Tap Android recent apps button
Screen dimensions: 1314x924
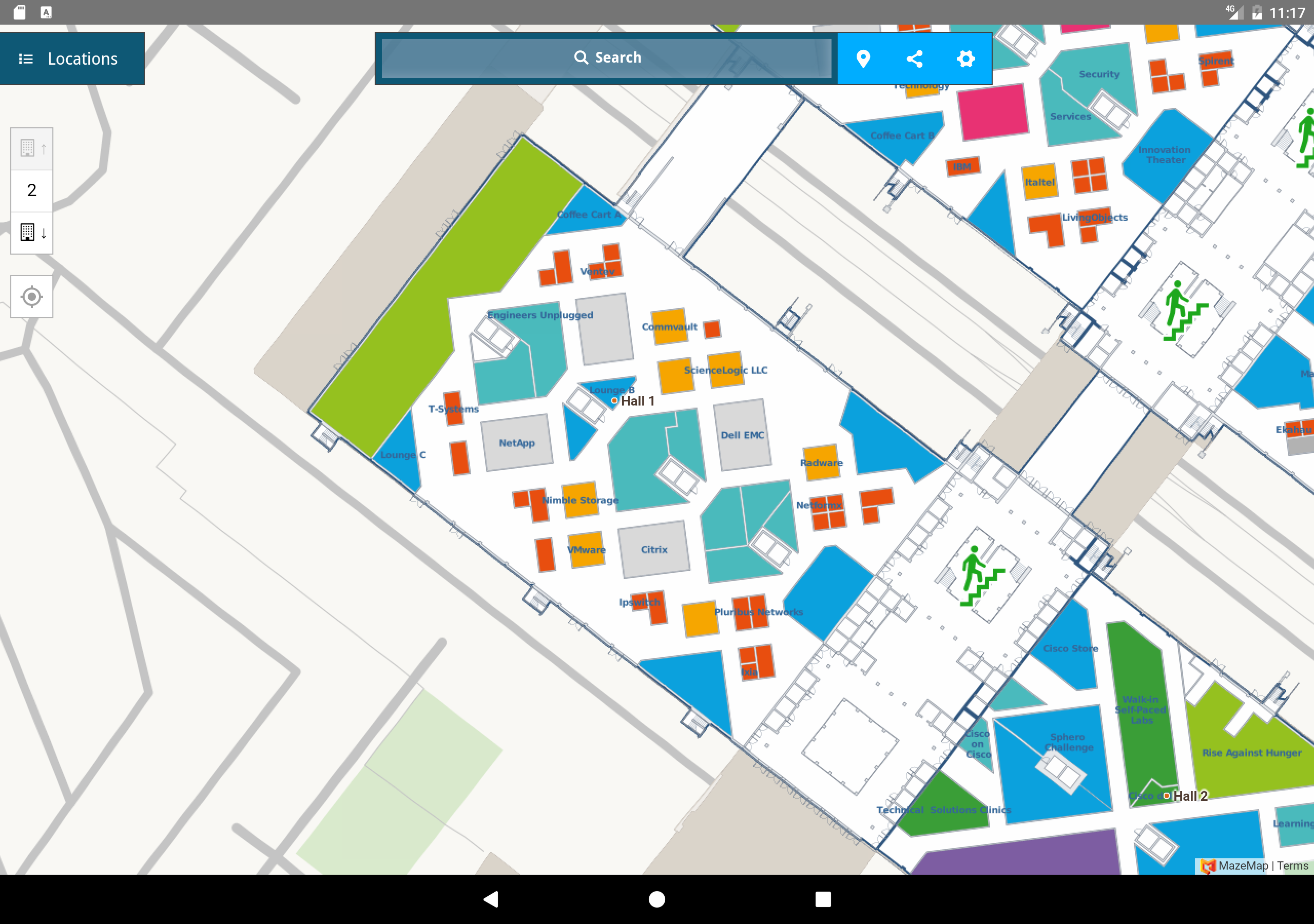tap(823, 899)
